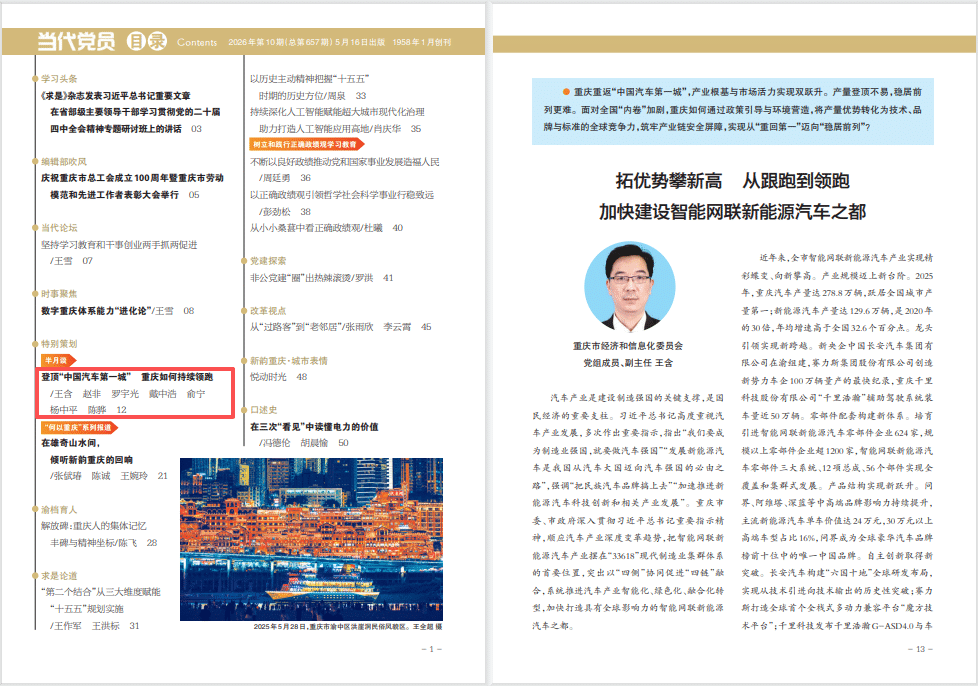The height and width of the screenshot is (686, 978).
Task: Select the 时事聚焦 section heading
Action: pos(59,294)
